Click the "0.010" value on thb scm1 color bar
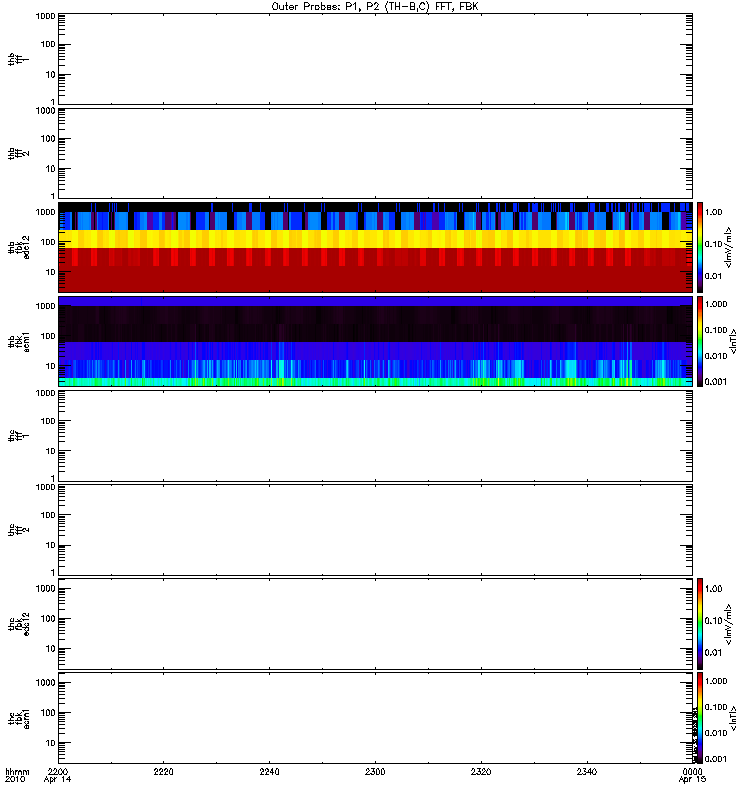Screen dimensions: 750x800 coord(716,356)
